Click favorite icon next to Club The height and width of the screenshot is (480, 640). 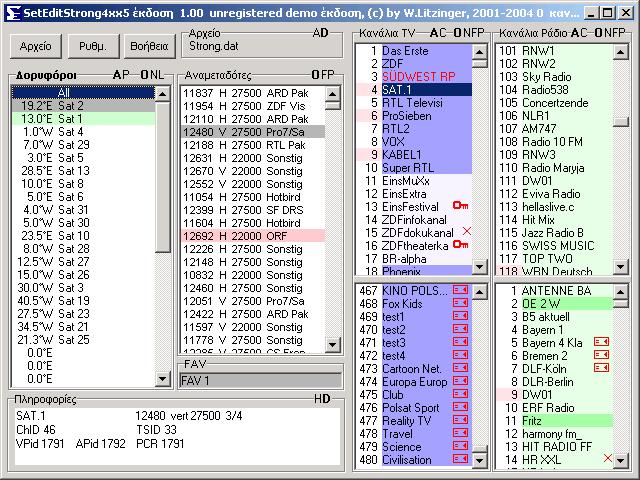[460, 394]
